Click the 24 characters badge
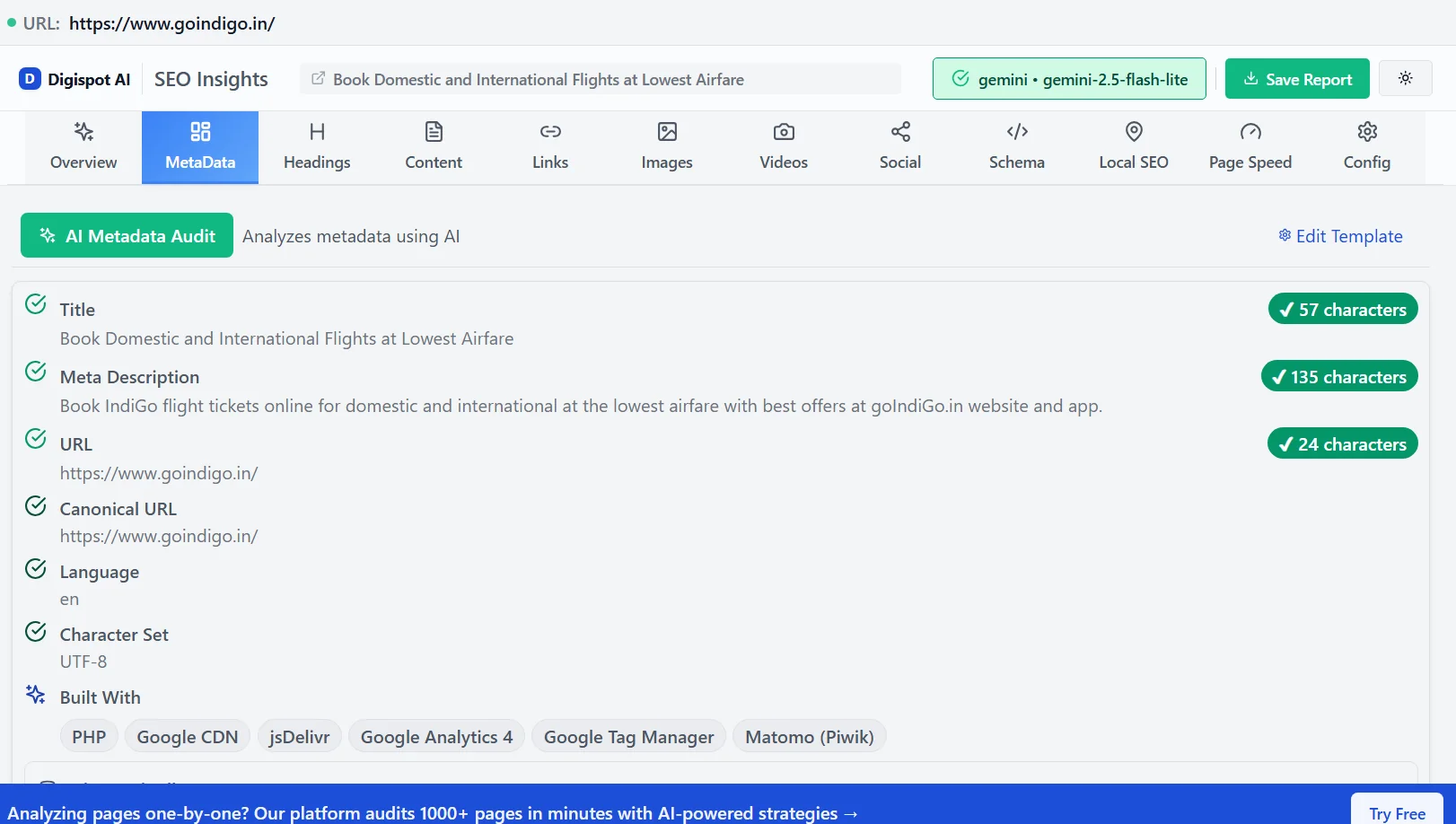Viewport: 1456px width, 824px height. 1343,443
